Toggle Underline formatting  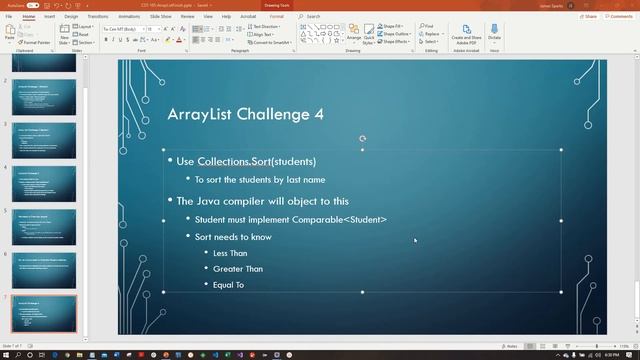click(120, 40)
